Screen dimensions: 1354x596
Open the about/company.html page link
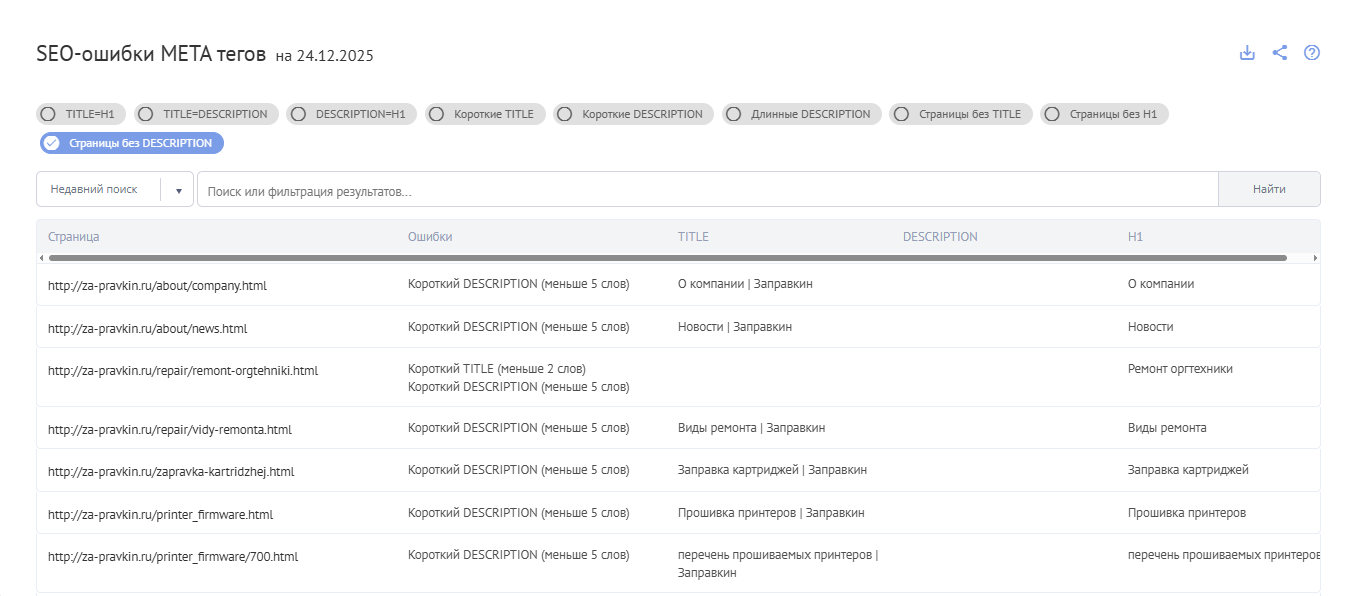coord(157,285)
